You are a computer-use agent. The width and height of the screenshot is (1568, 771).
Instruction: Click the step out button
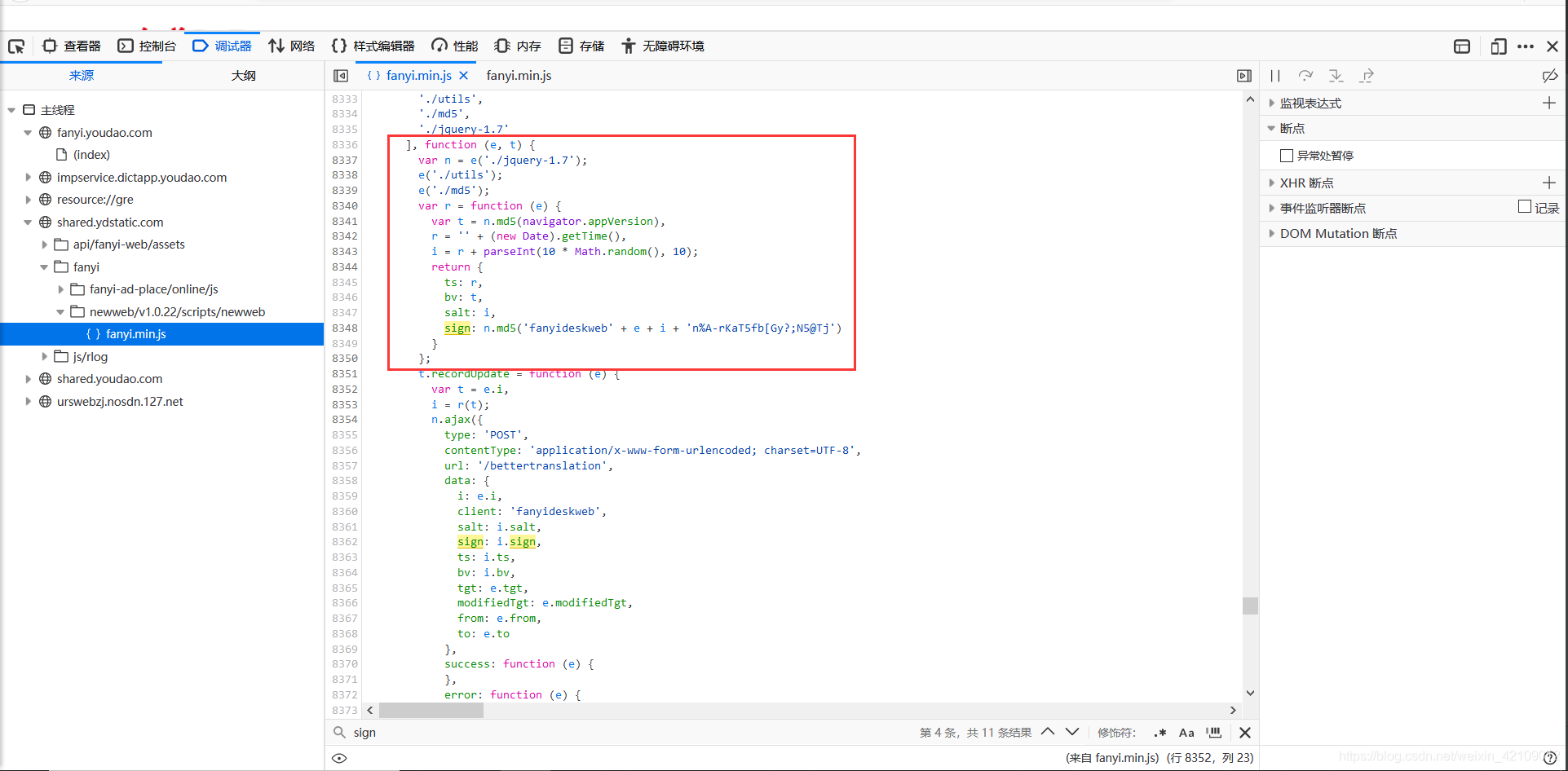1367,76
